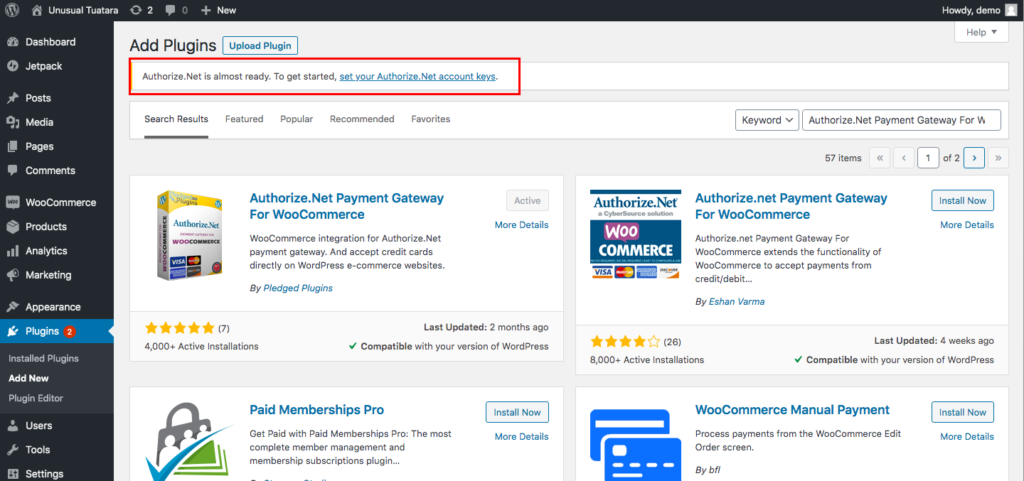Install Eshan Varma's Authorize.net Payment Gateway
Screen dimensions: 1024x481
click(963, 200)
